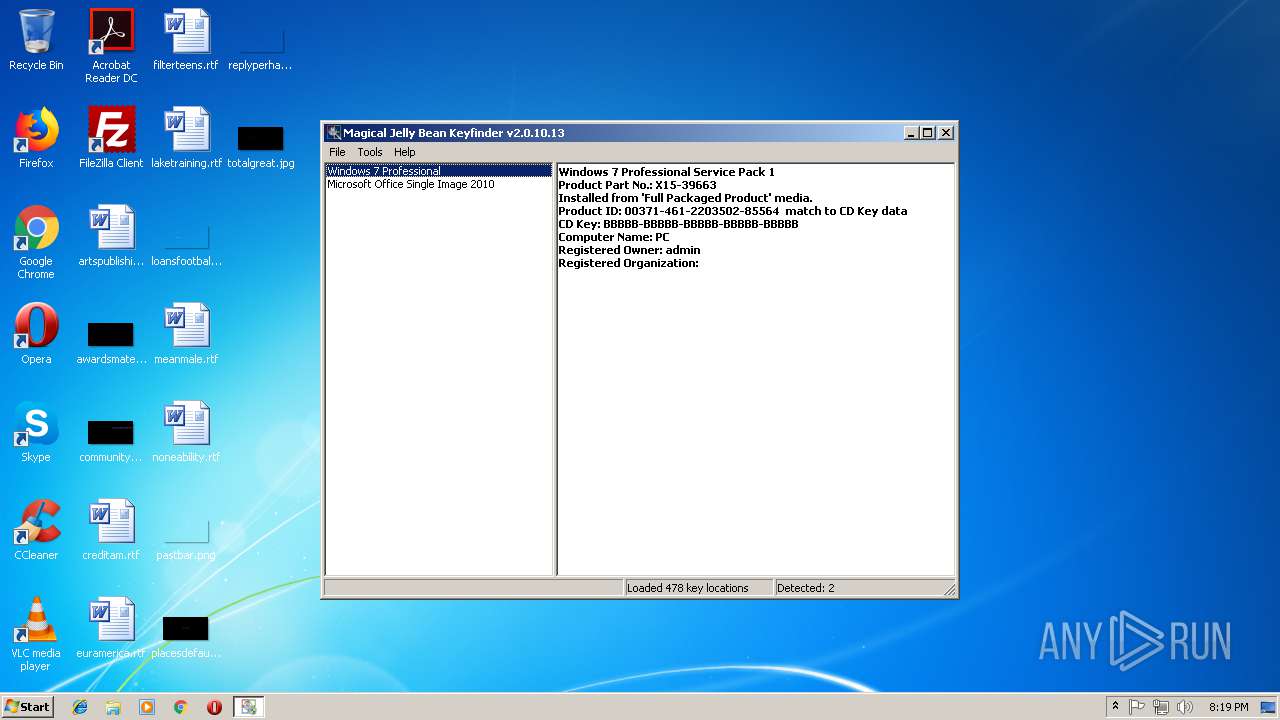Open FileZilla Client shortcut
Viewport: 1280px width, 720px height.
[x=111, y=138]
